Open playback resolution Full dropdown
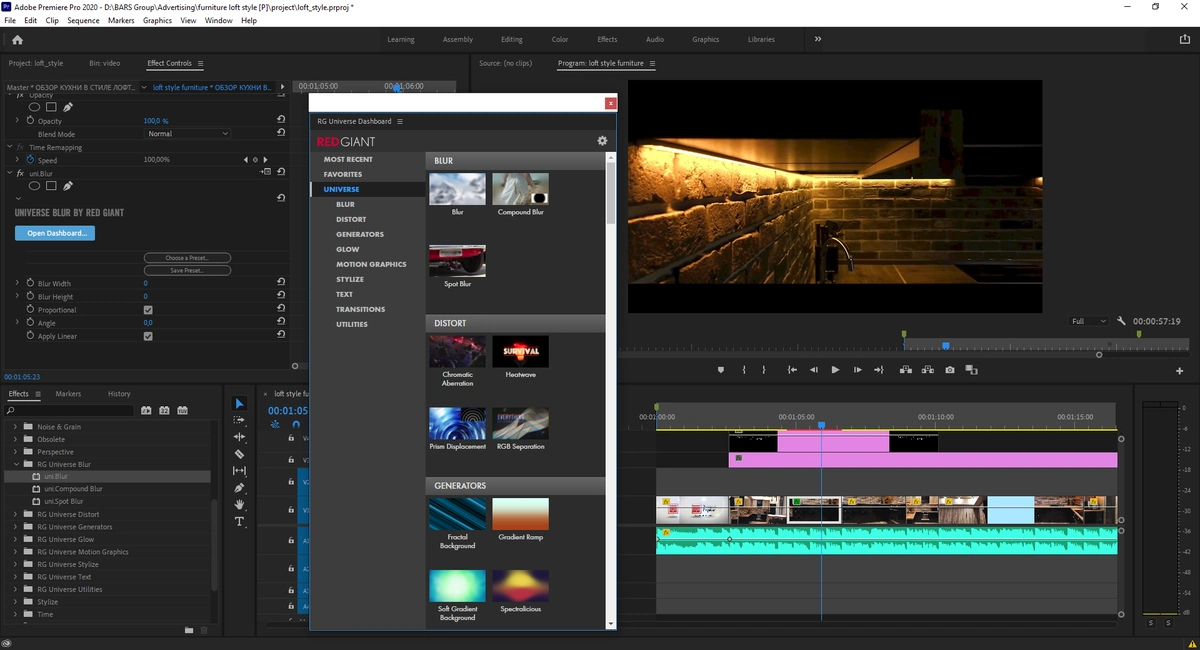The image size is (1200, 650). pos(1088,321)
